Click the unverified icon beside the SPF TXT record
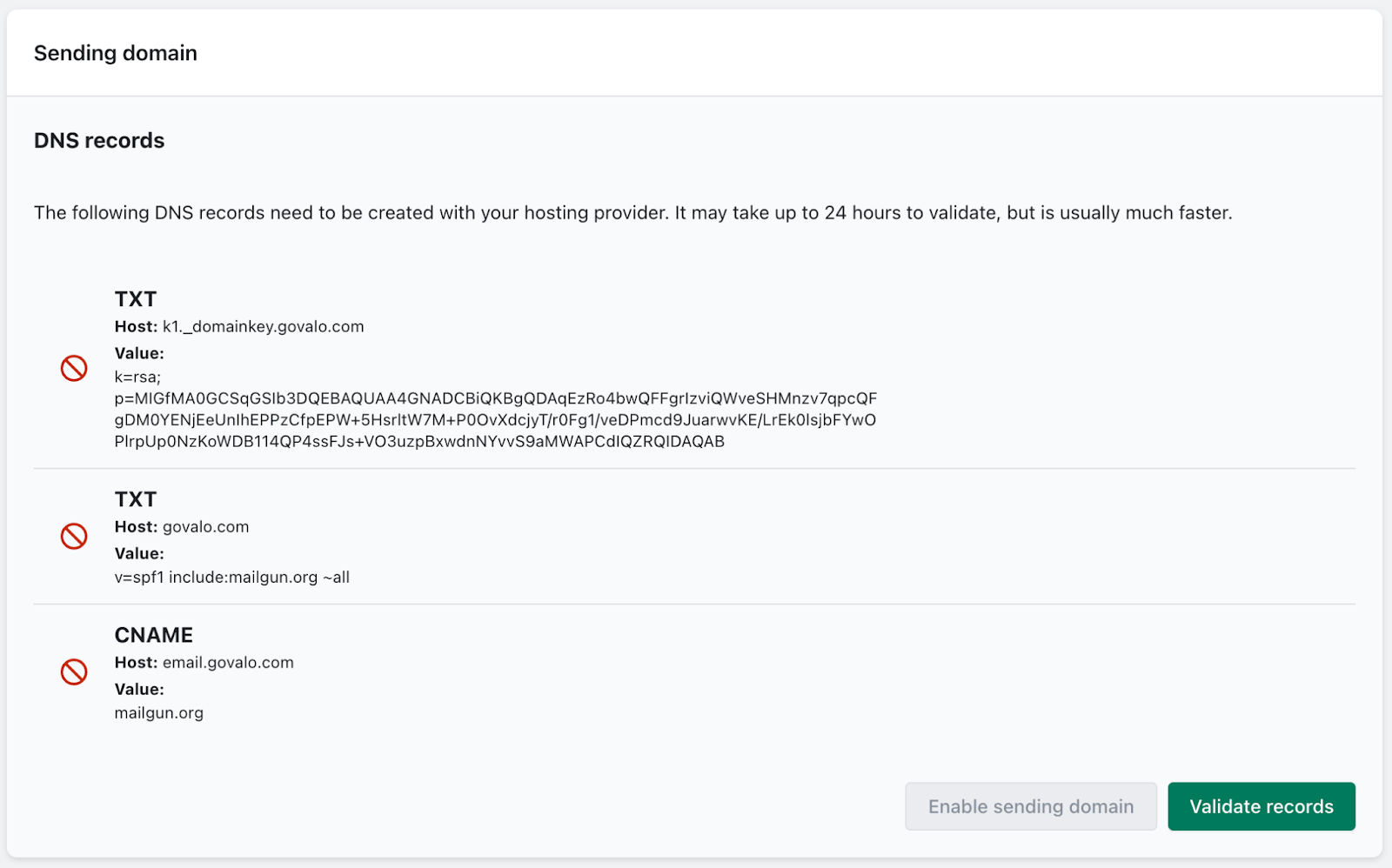1392x868 pixels. click(x=74, y=536)
